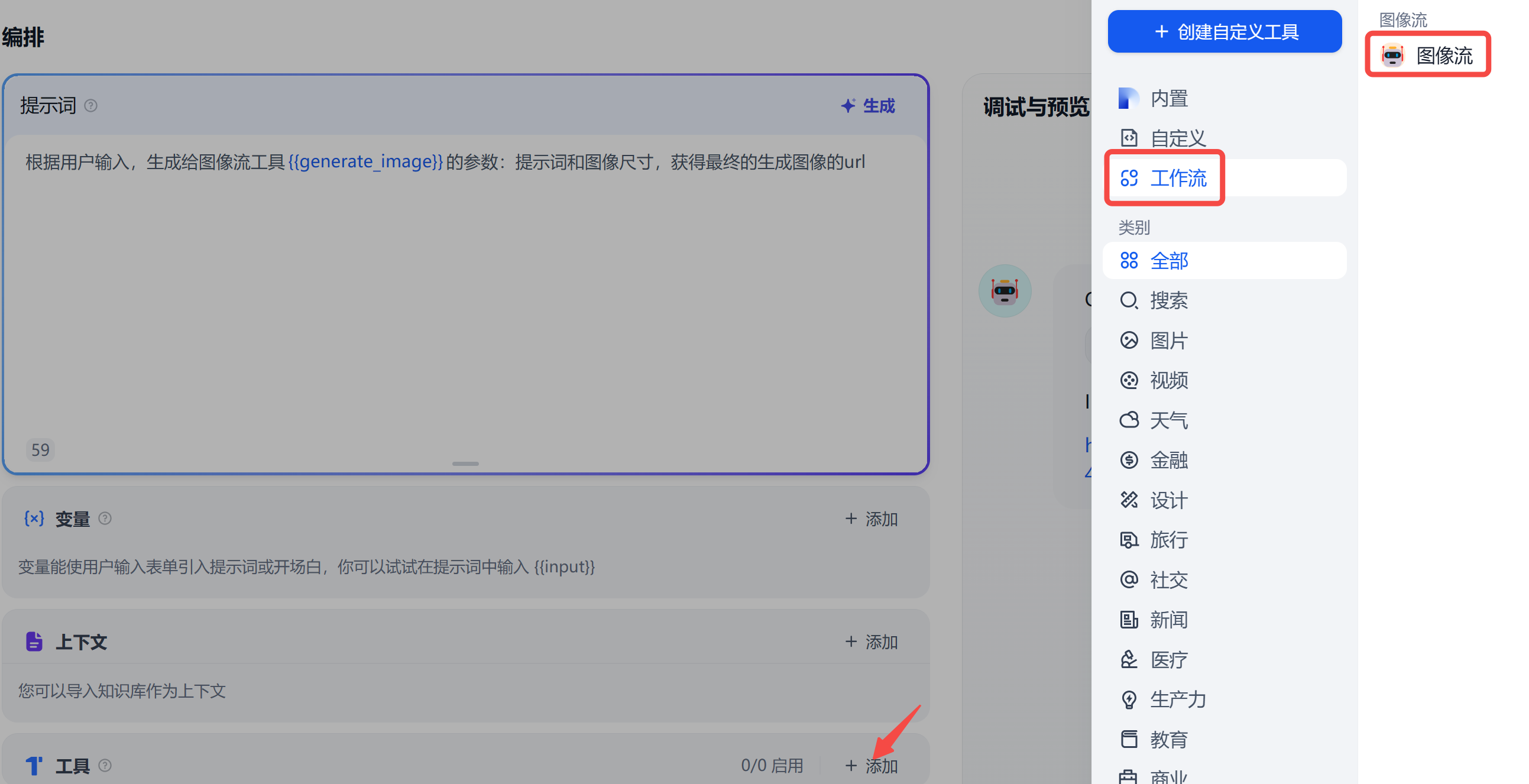The height and width of the screenshot is (784, 1529).
Task: Click the 创建自定义工具 button
Action: tap(1224, 31)
